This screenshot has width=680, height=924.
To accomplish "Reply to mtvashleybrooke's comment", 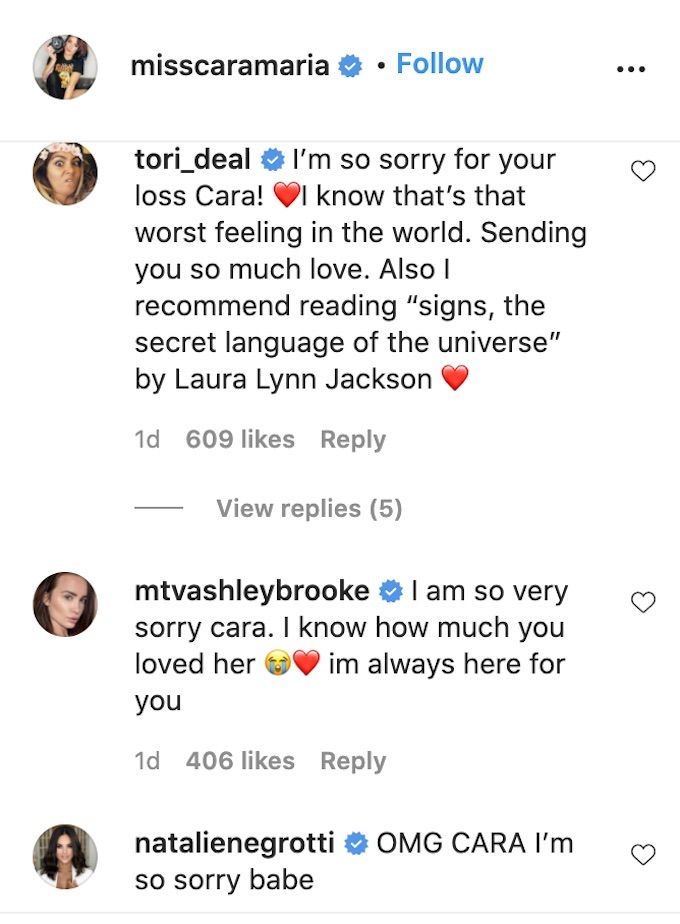I will point(353,761).
